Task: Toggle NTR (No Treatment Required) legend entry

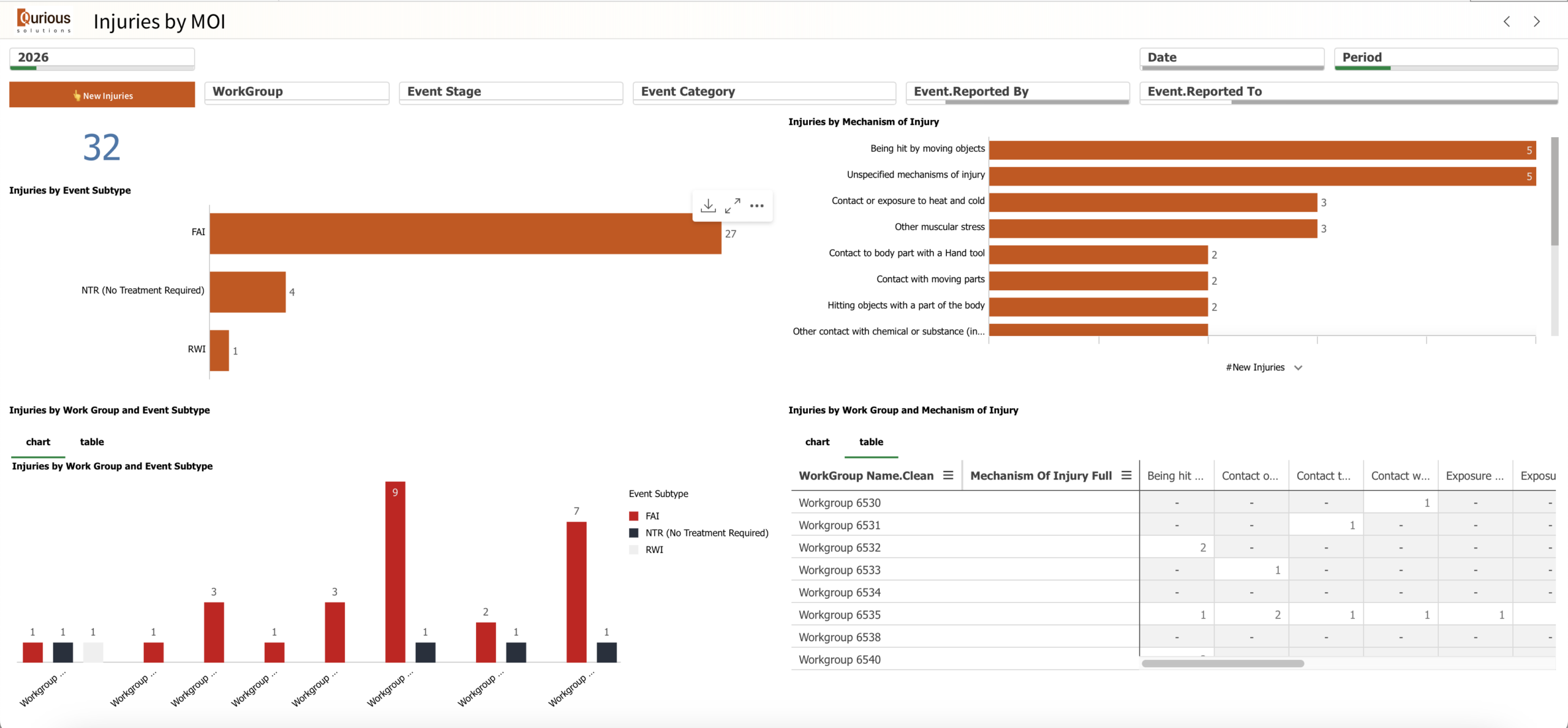Action: point(699,533)
